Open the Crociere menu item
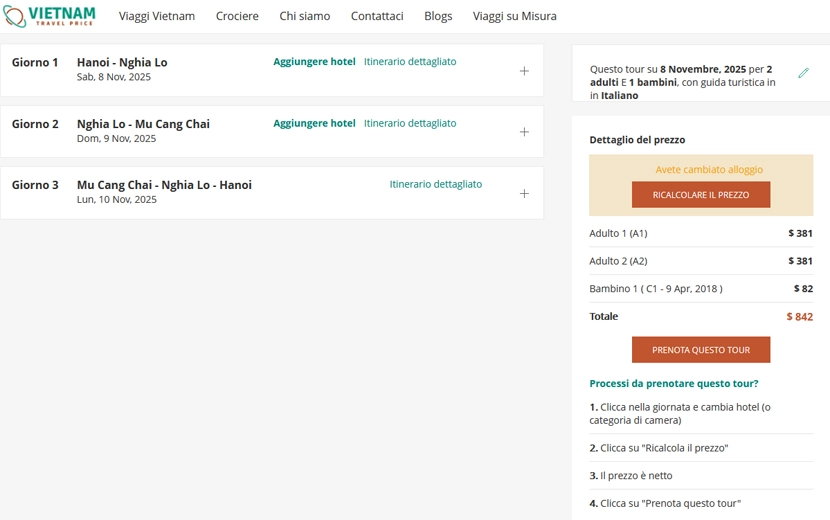This screenshot has height=520, width=830. tap(237, 16)
